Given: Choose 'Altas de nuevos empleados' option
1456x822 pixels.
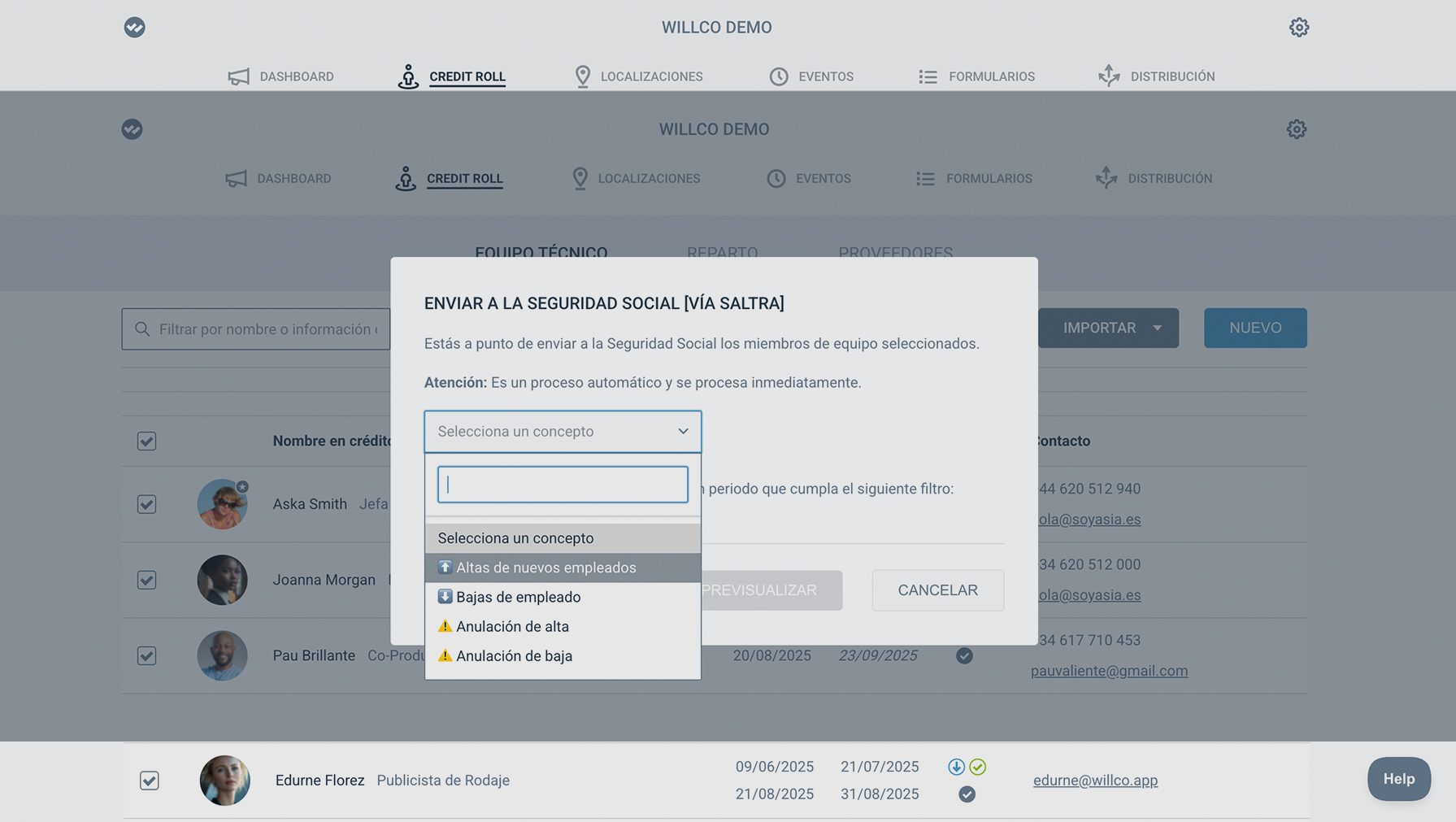Looking at the screenshot, I should 545,568.
